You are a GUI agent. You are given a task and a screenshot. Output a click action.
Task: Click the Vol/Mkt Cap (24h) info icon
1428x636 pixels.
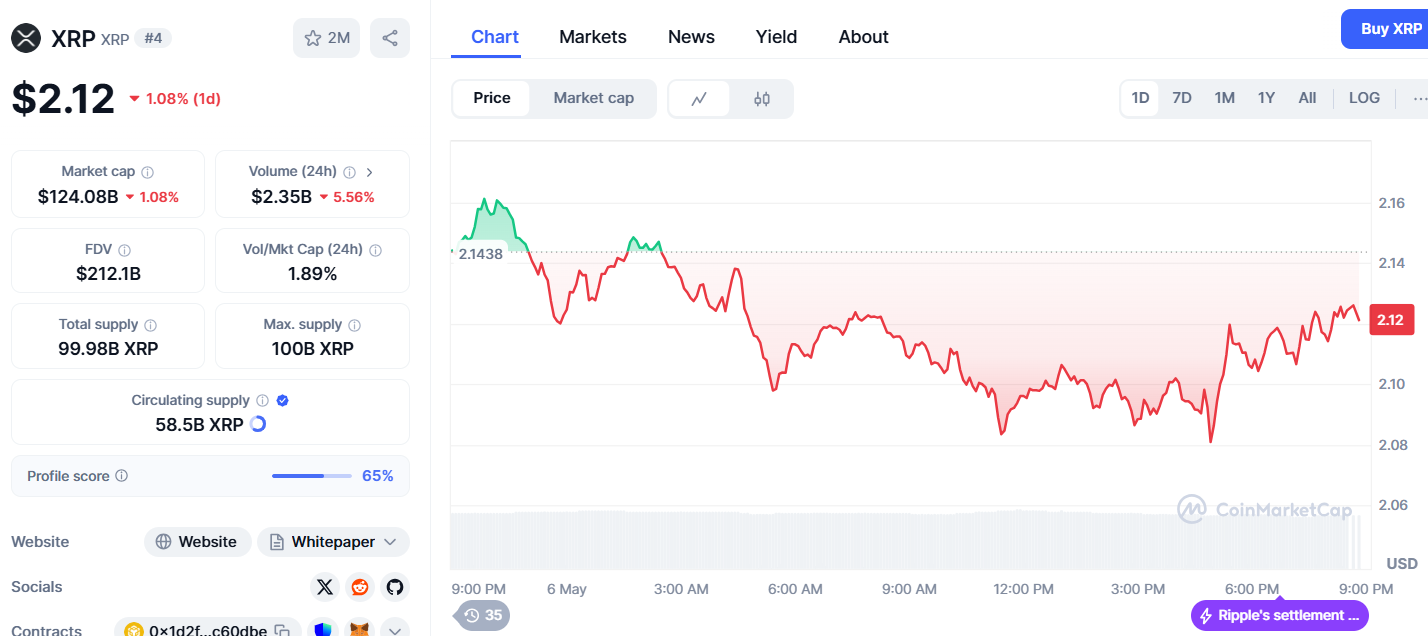(377, 250)
